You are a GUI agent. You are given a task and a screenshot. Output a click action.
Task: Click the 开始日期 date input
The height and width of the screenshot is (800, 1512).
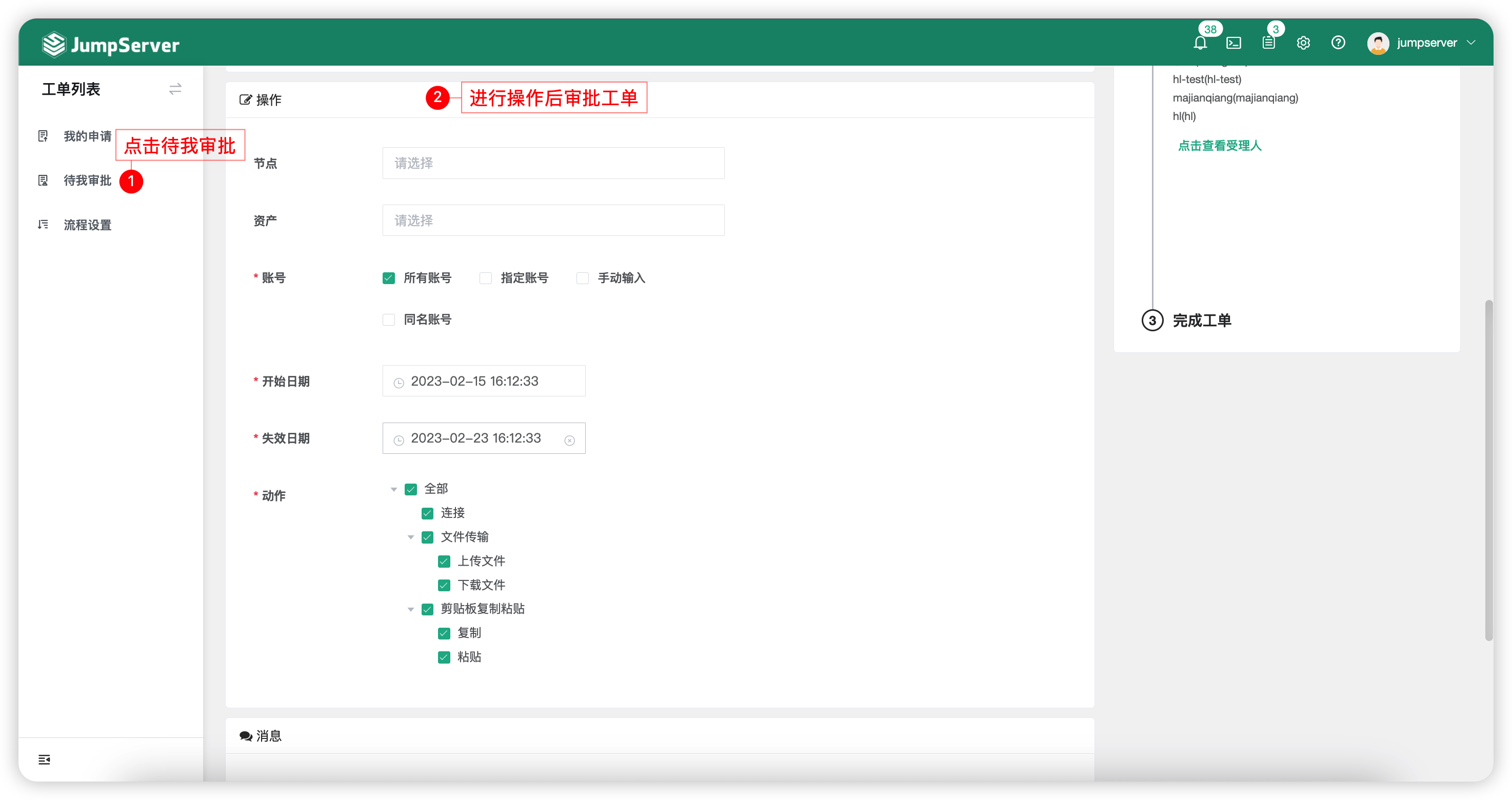[x=484, y=381]
